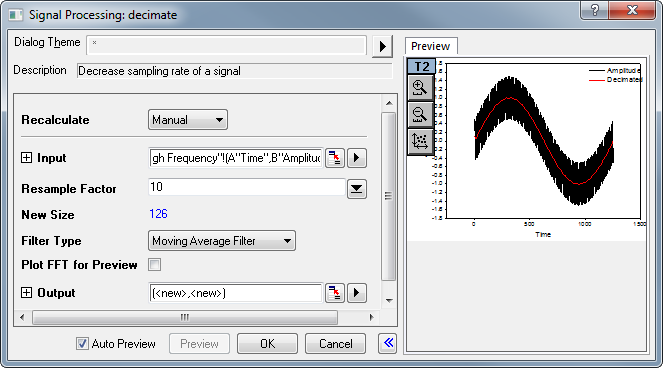Click the OK button

[267, 343]
